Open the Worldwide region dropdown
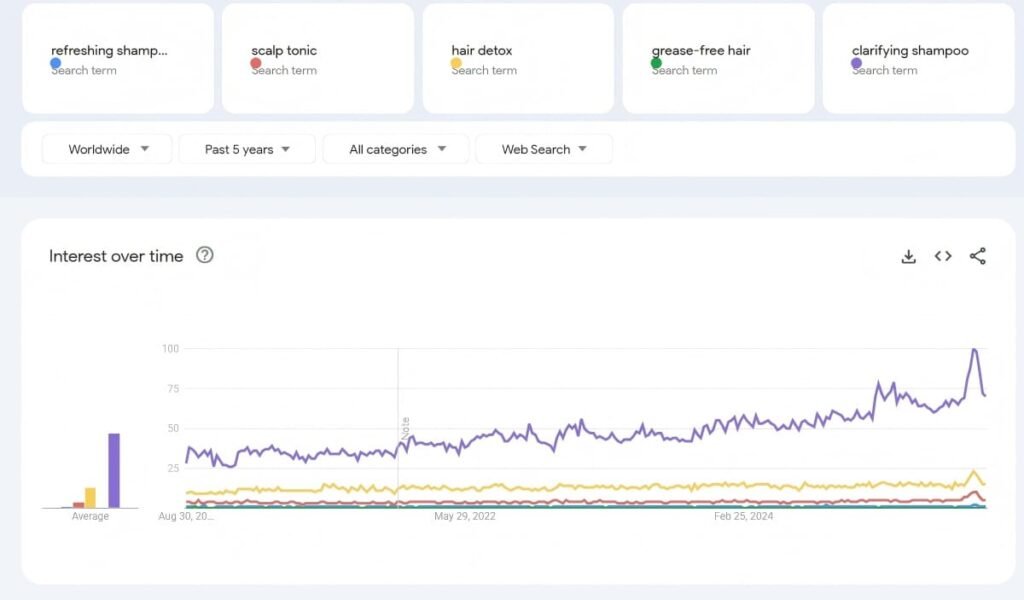Viewport: 1024px width, 600px height. pos(107,149)
